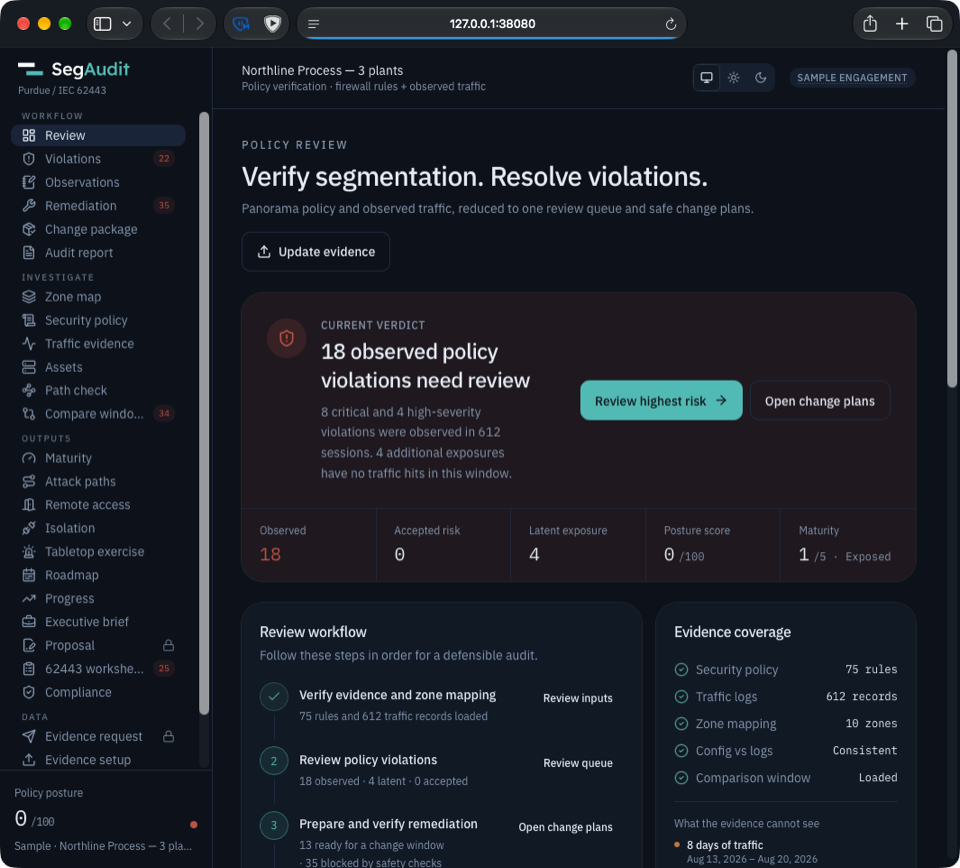The width and height of the screenshot is (960, 868).
Task: Expand the browser sidebar dropdown chevron
Action: [x=127, y=24]
